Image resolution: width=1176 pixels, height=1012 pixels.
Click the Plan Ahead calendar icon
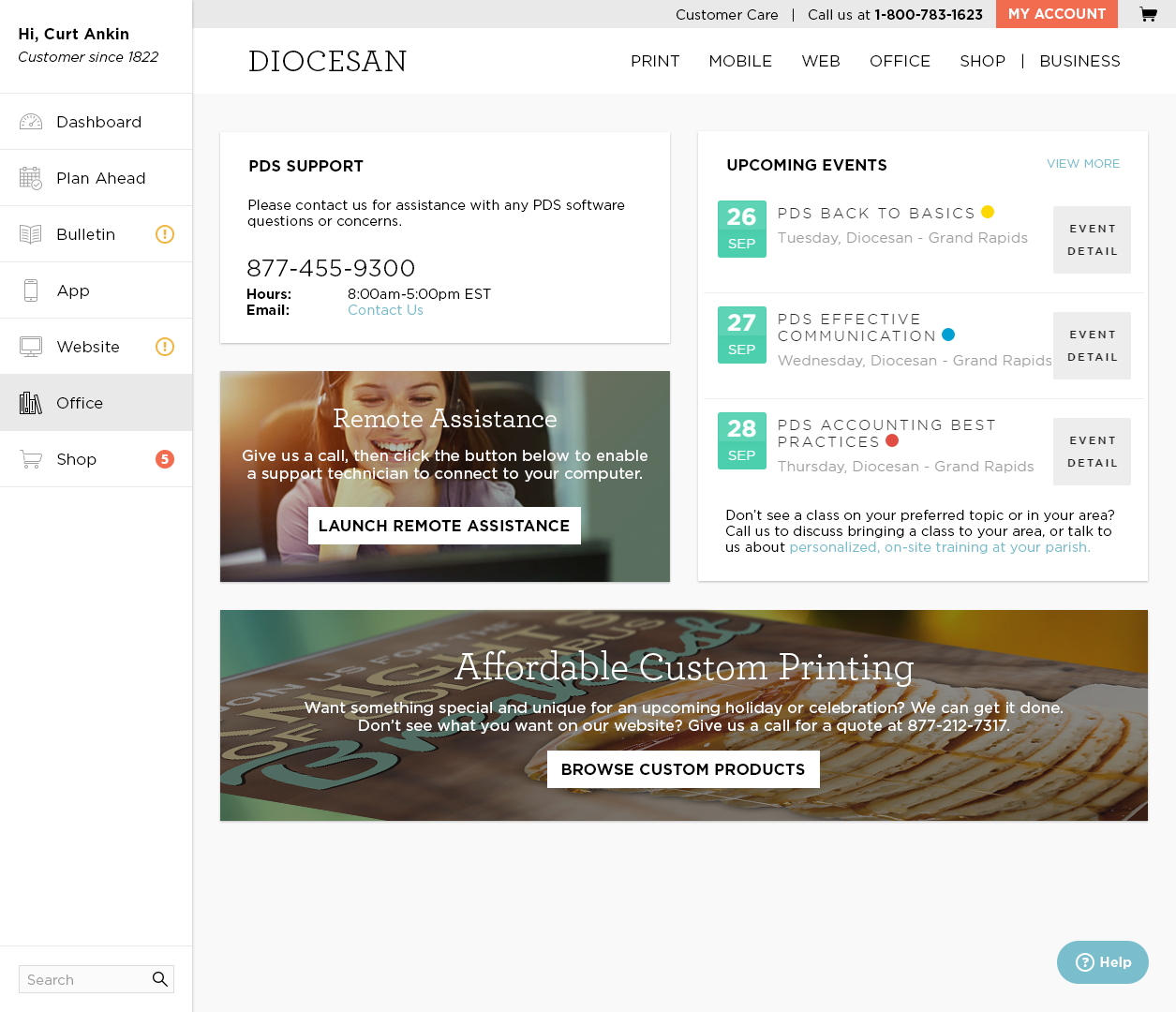coord(31,178)
